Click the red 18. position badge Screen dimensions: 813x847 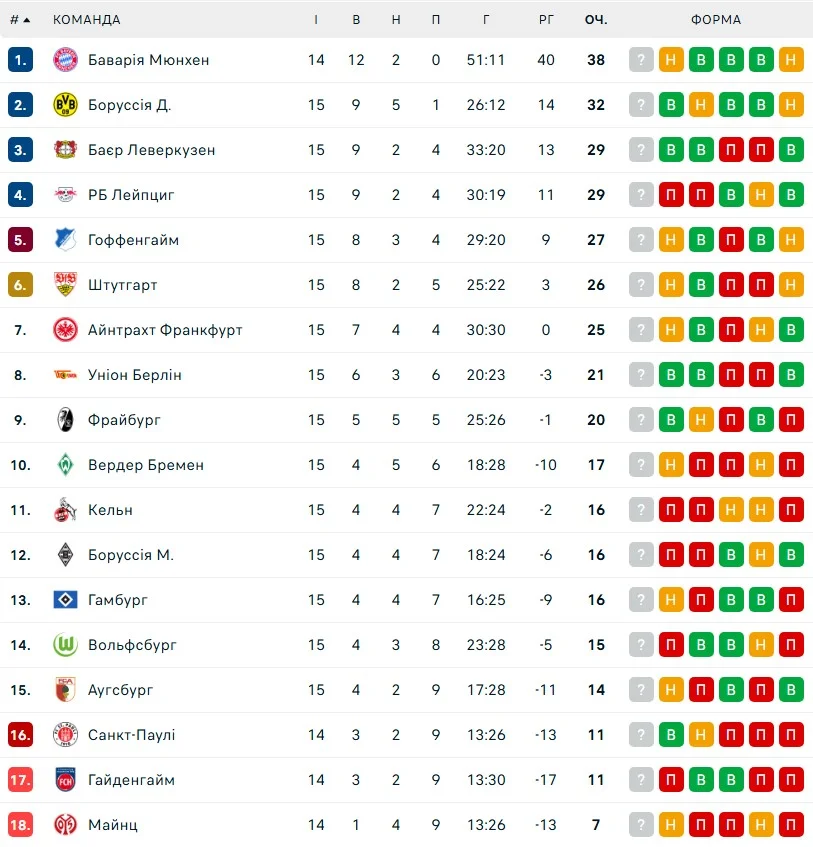pos(21,825)
